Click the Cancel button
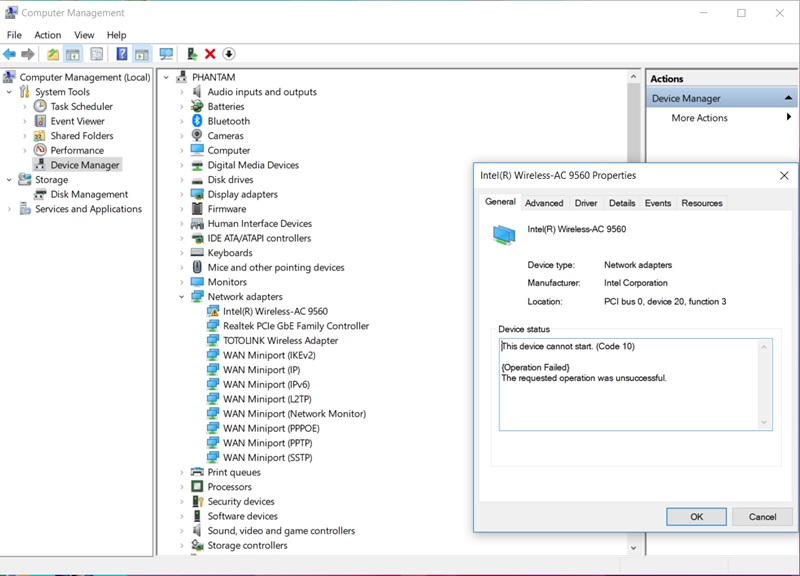 [762, 517]
